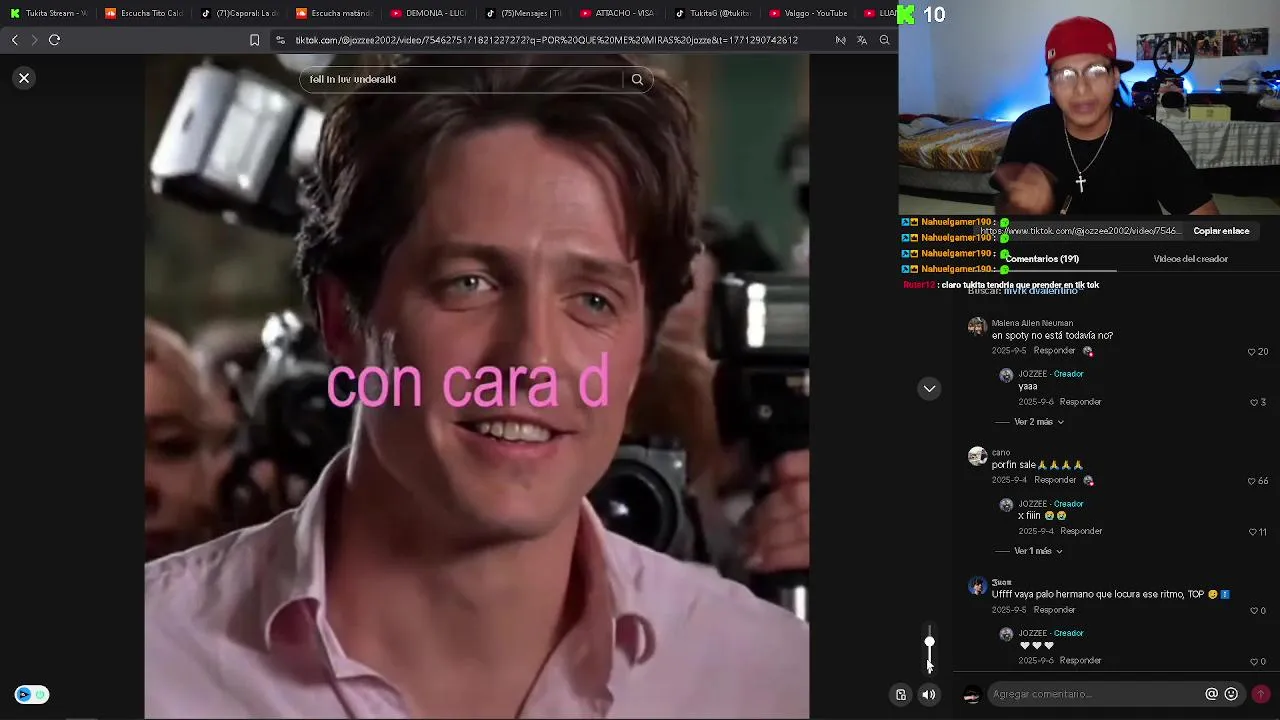
Task: Like cano's comment with 66 likes
Action: click(1251, 481)
